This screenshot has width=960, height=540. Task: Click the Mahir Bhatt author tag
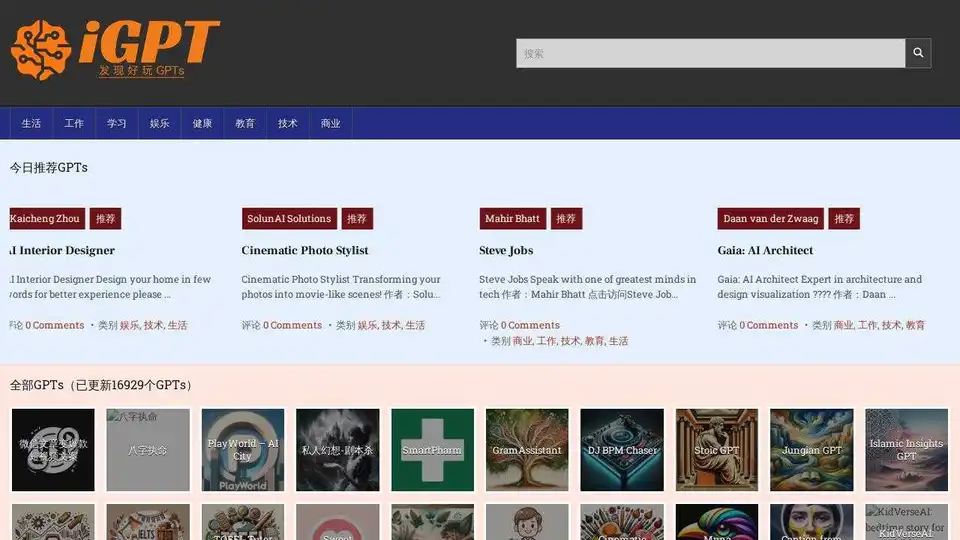tap(512, 219)
